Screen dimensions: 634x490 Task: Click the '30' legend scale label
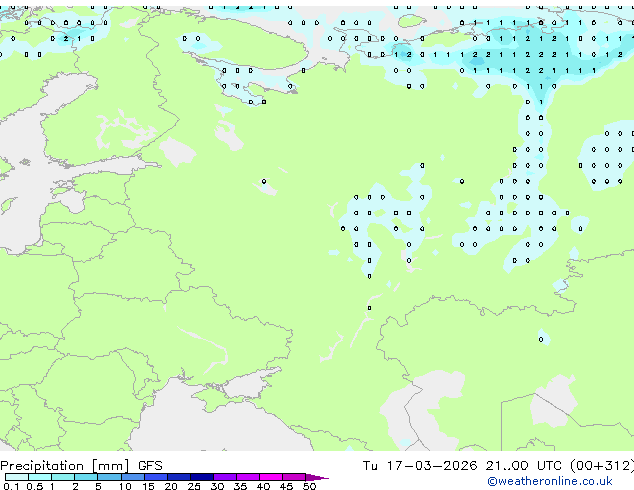click(217, 486)
